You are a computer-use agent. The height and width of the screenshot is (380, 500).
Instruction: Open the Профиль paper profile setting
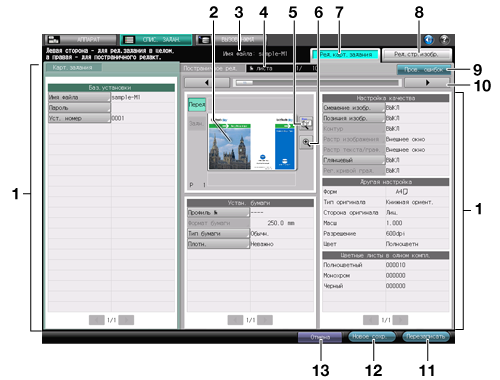pyautogui.click(x=218, y=213)
